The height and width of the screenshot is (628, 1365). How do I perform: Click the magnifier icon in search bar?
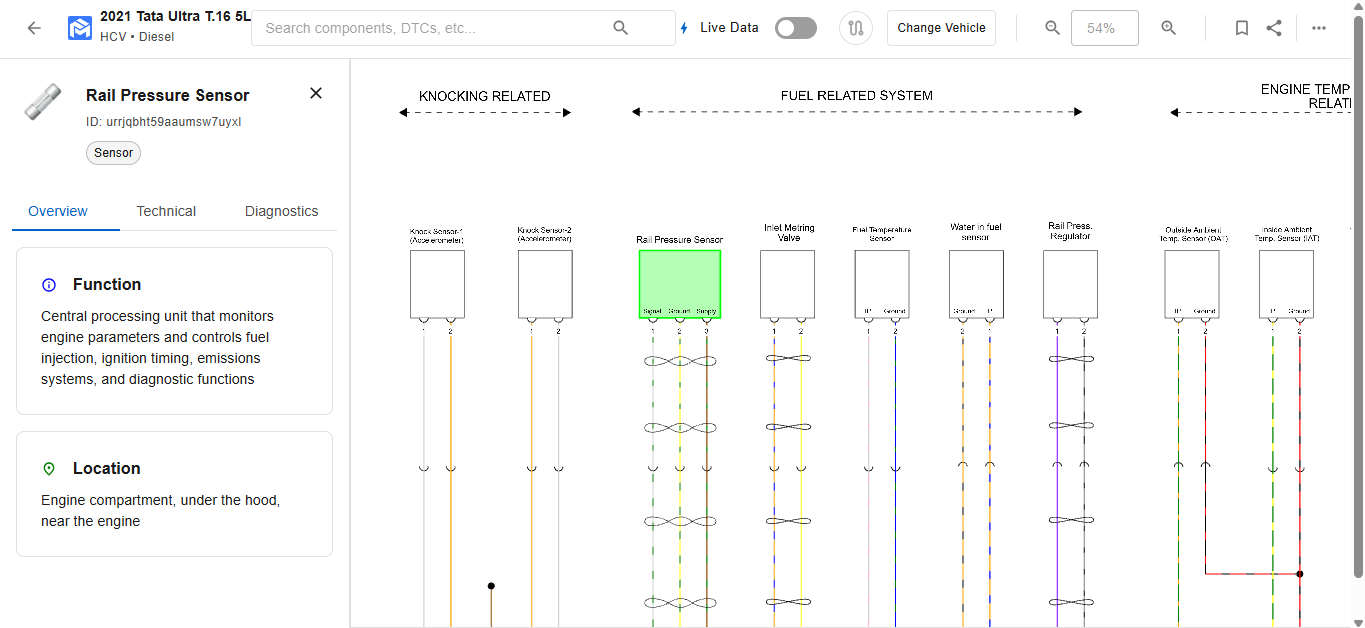[620, 28]
